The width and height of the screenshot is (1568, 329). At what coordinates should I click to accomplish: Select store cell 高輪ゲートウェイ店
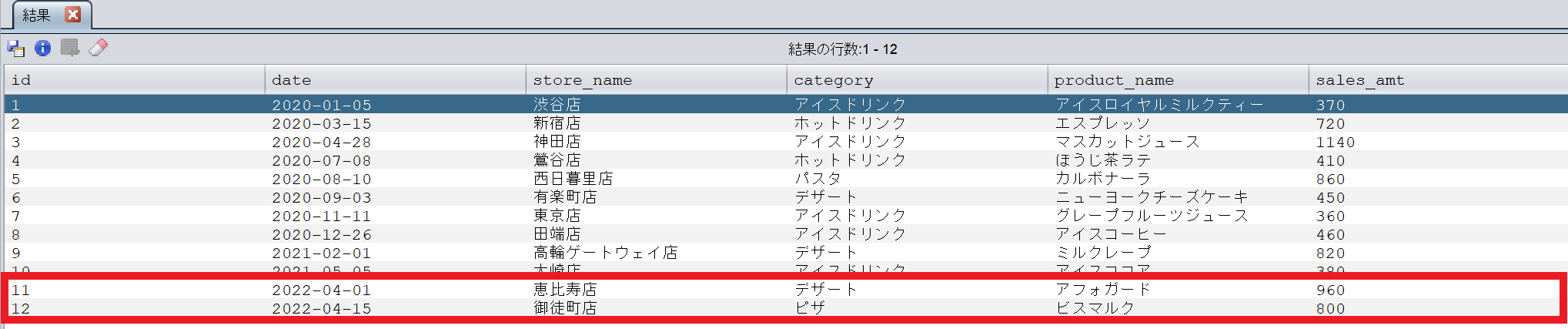[606, 253]
